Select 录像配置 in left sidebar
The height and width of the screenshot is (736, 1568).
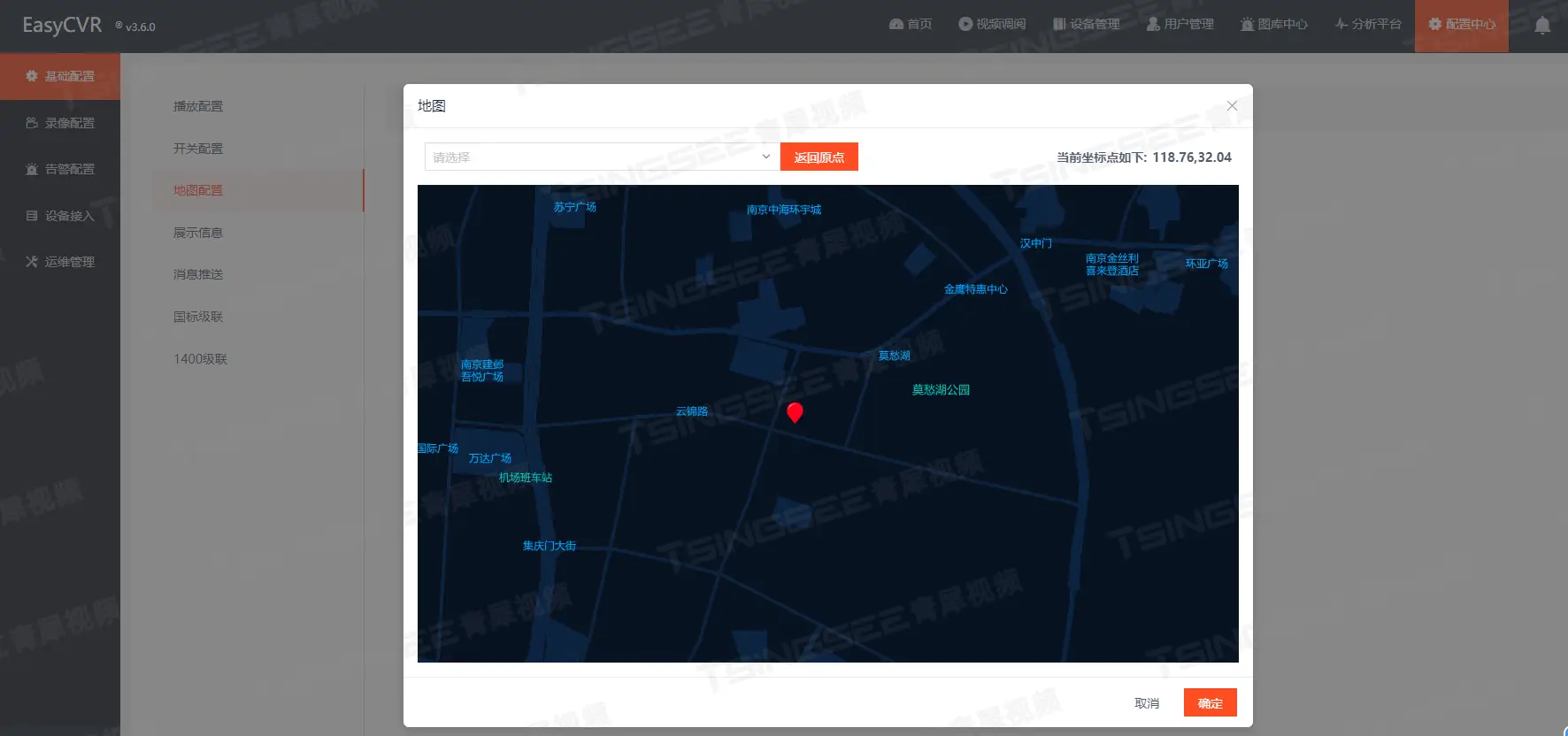60,123
